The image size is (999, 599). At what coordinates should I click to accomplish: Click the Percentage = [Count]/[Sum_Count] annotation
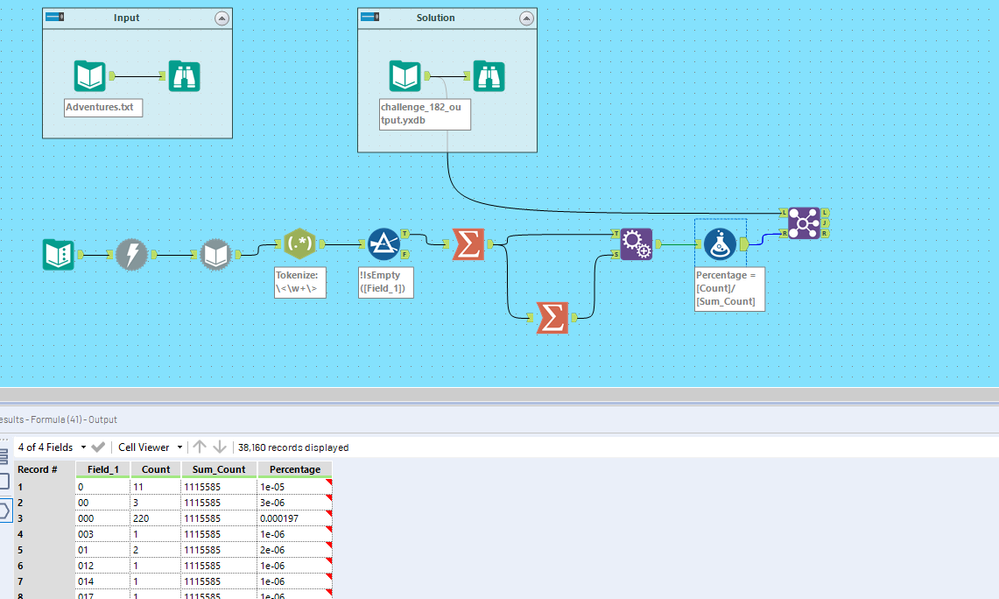pos(729,289)
